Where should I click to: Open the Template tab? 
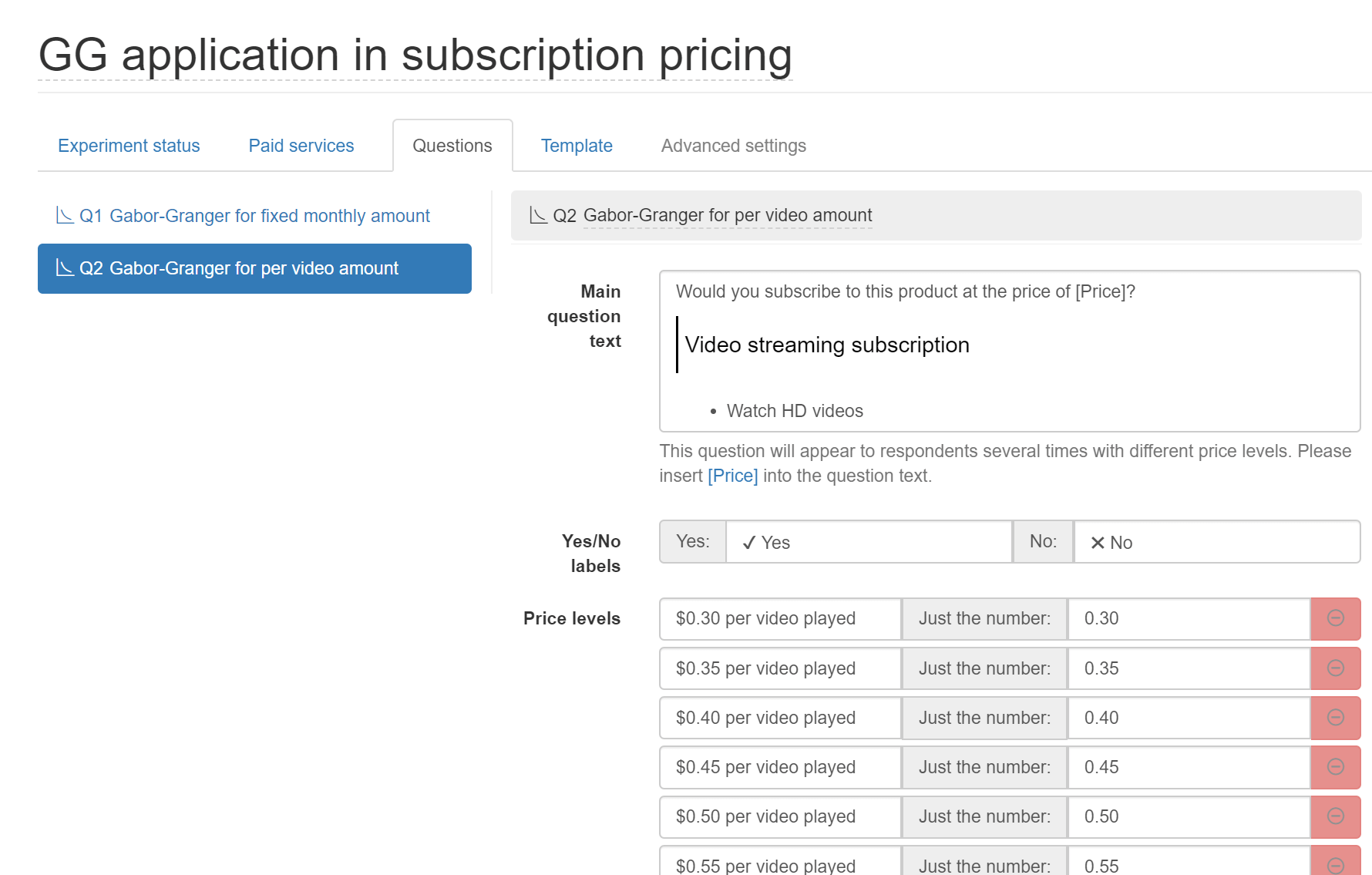click(x=577, y=146)
